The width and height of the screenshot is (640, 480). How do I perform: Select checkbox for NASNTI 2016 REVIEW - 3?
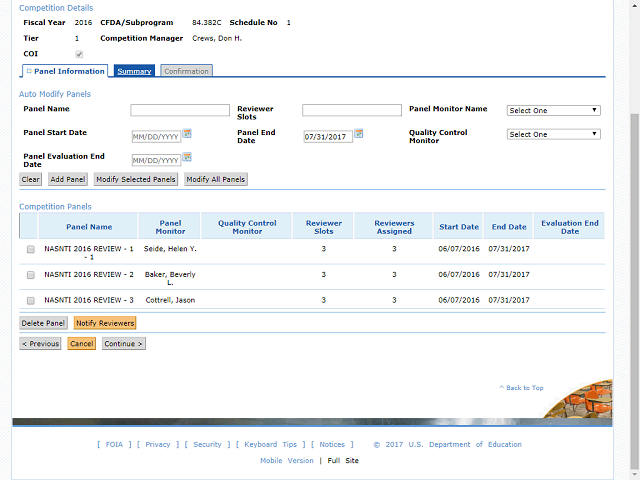coord(30,300)
